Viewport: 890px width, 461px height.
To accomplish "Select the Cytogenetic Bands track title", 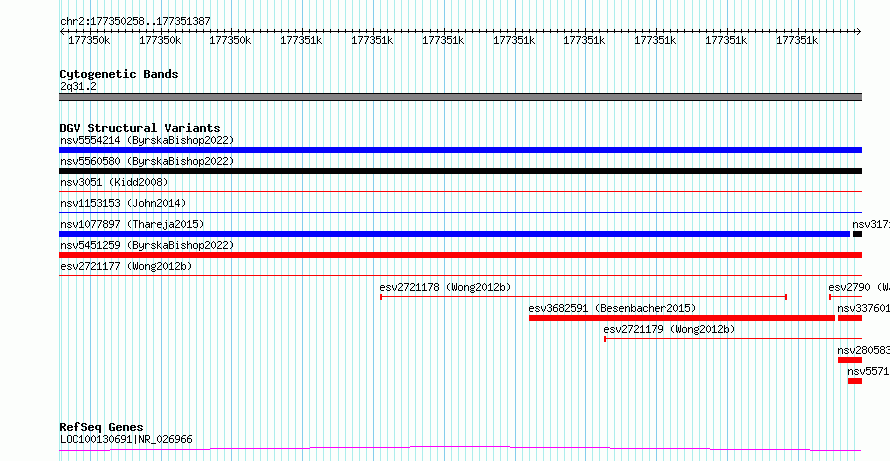I will 119,74.
